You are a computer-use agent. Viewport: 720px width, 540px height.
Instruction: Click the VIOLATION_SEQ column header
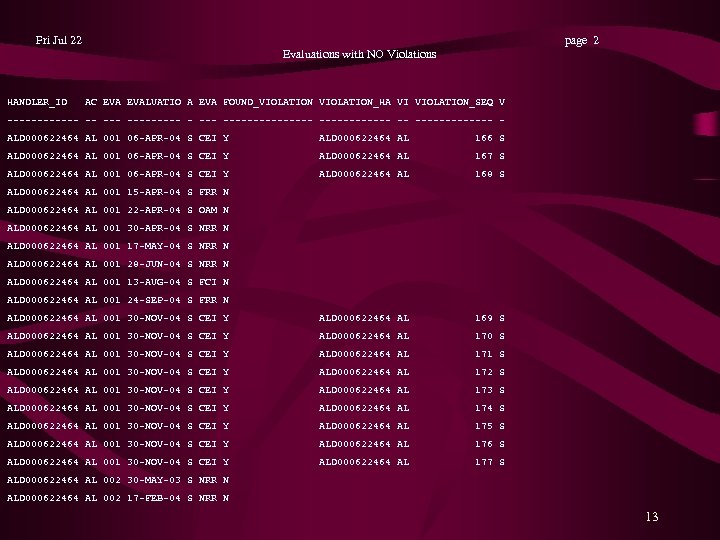pyautogui.click(x=454, y=102)
